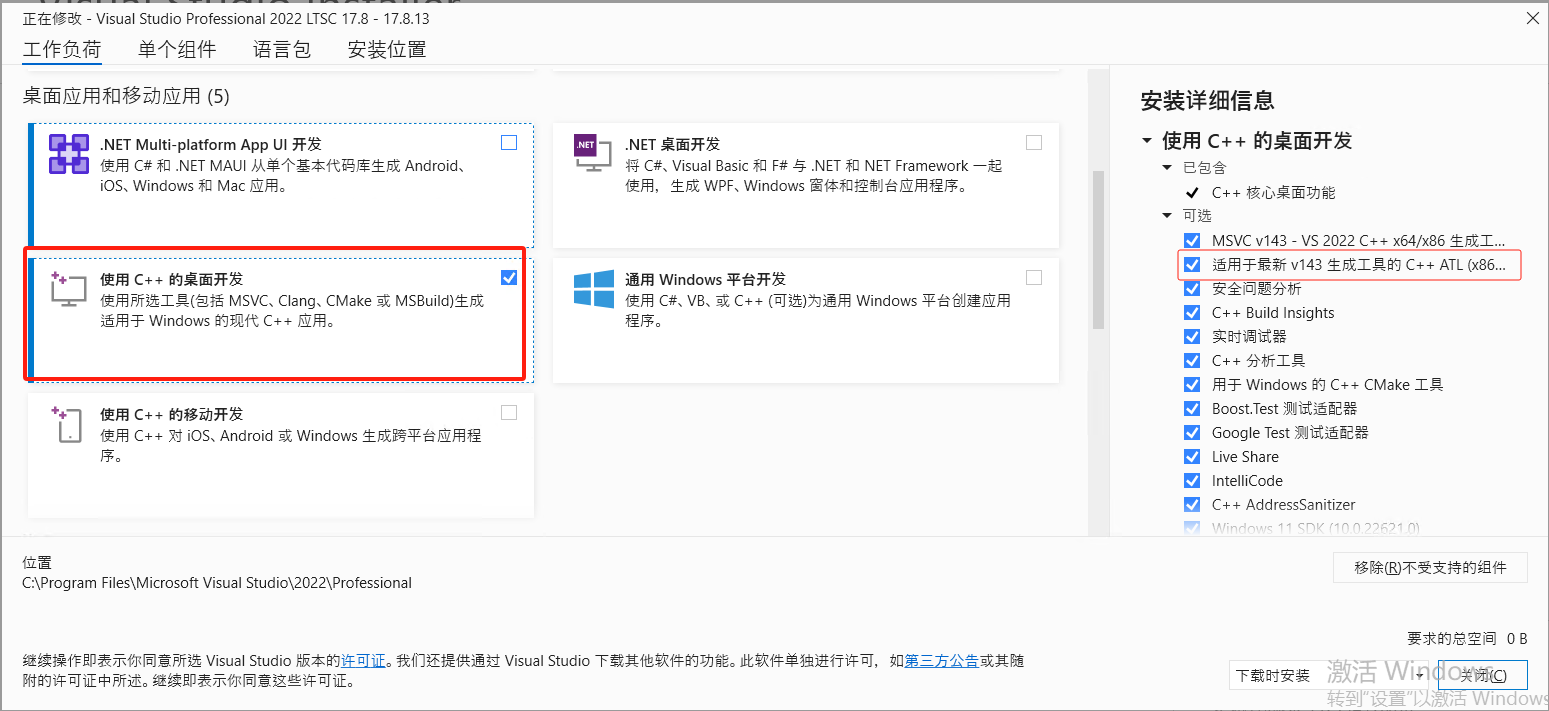Collapse the 使用 C++ 的桌面开发 details section
The width and height of the screenshot is (1549, 711).
pos(1147,141)
